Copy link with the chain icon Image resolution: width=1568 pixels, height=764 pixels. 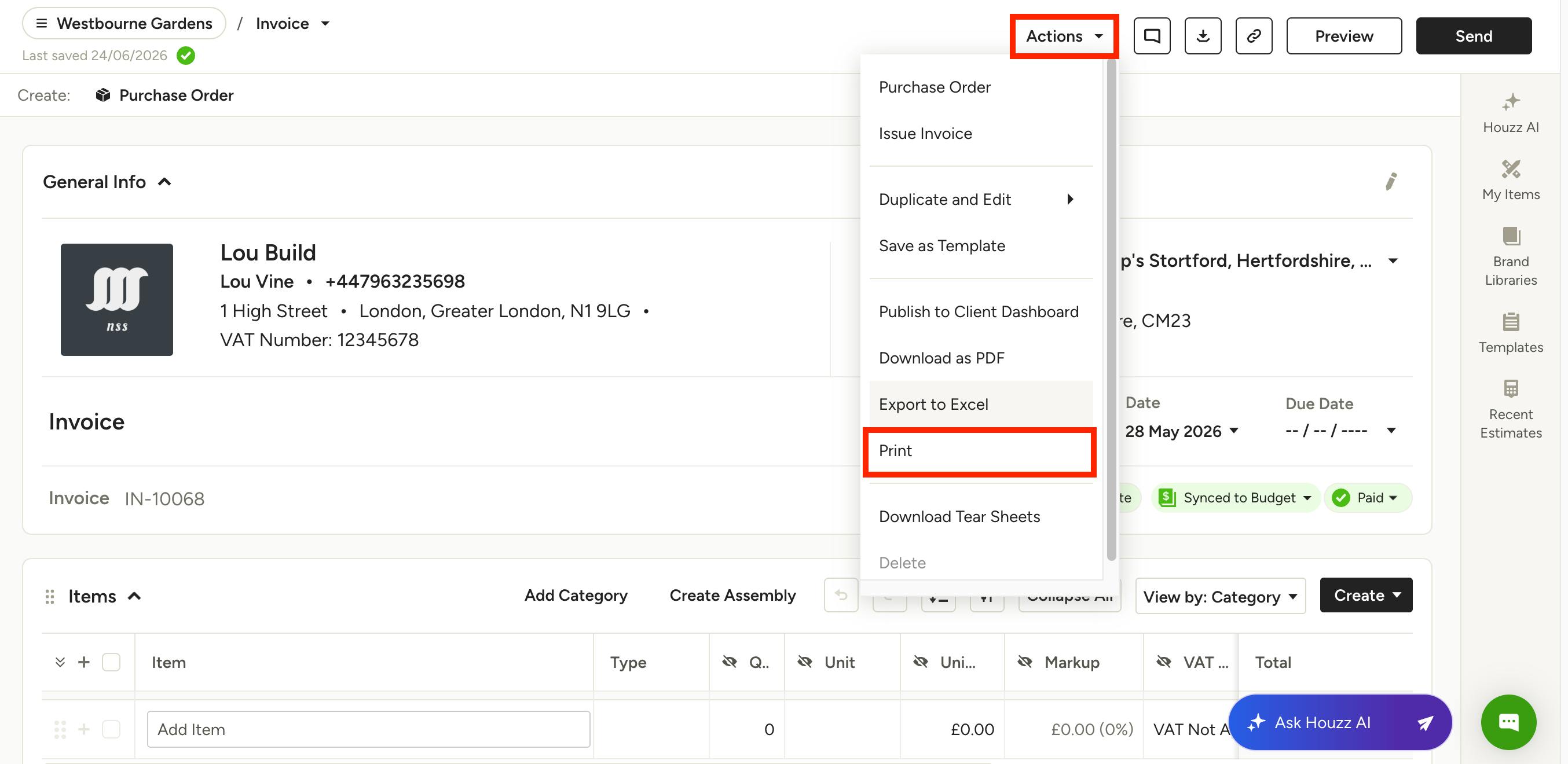point(1254,36)
